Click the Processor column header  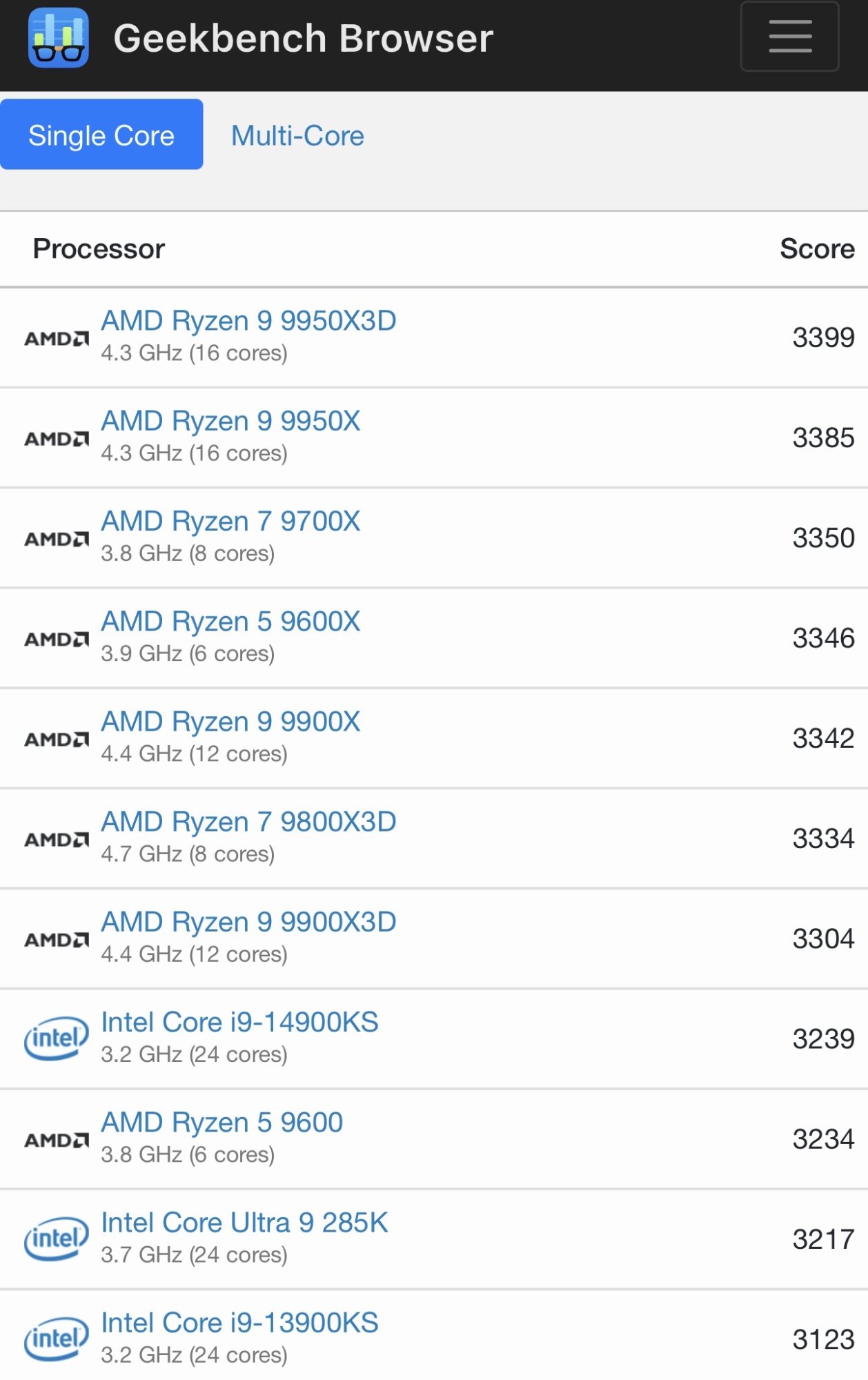(99, 248)
